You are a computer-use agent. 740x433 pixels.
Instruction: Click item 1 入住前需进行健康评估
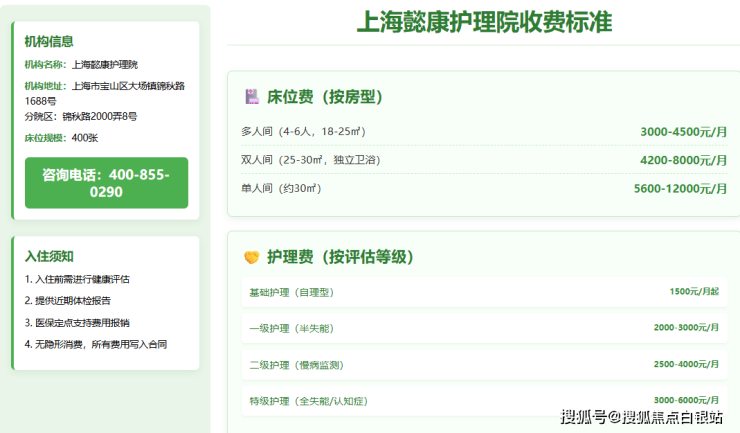tap(77, 279)
